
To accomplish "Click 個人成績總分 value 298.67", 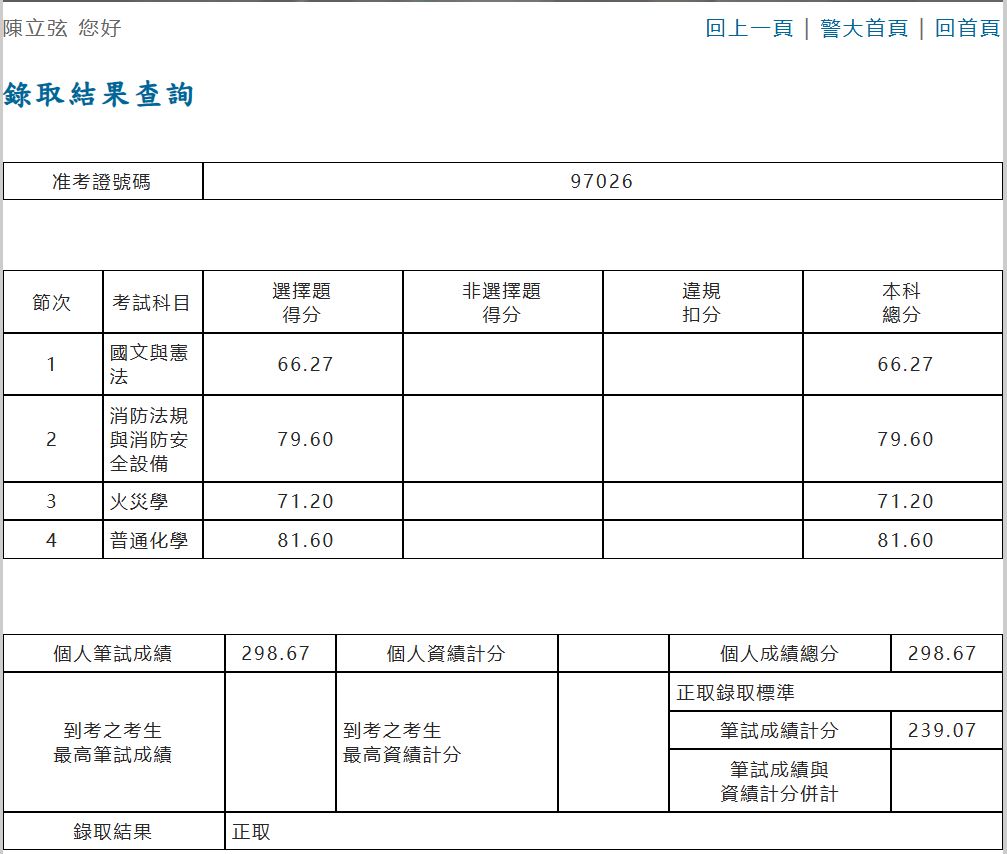I will [942, 654].
